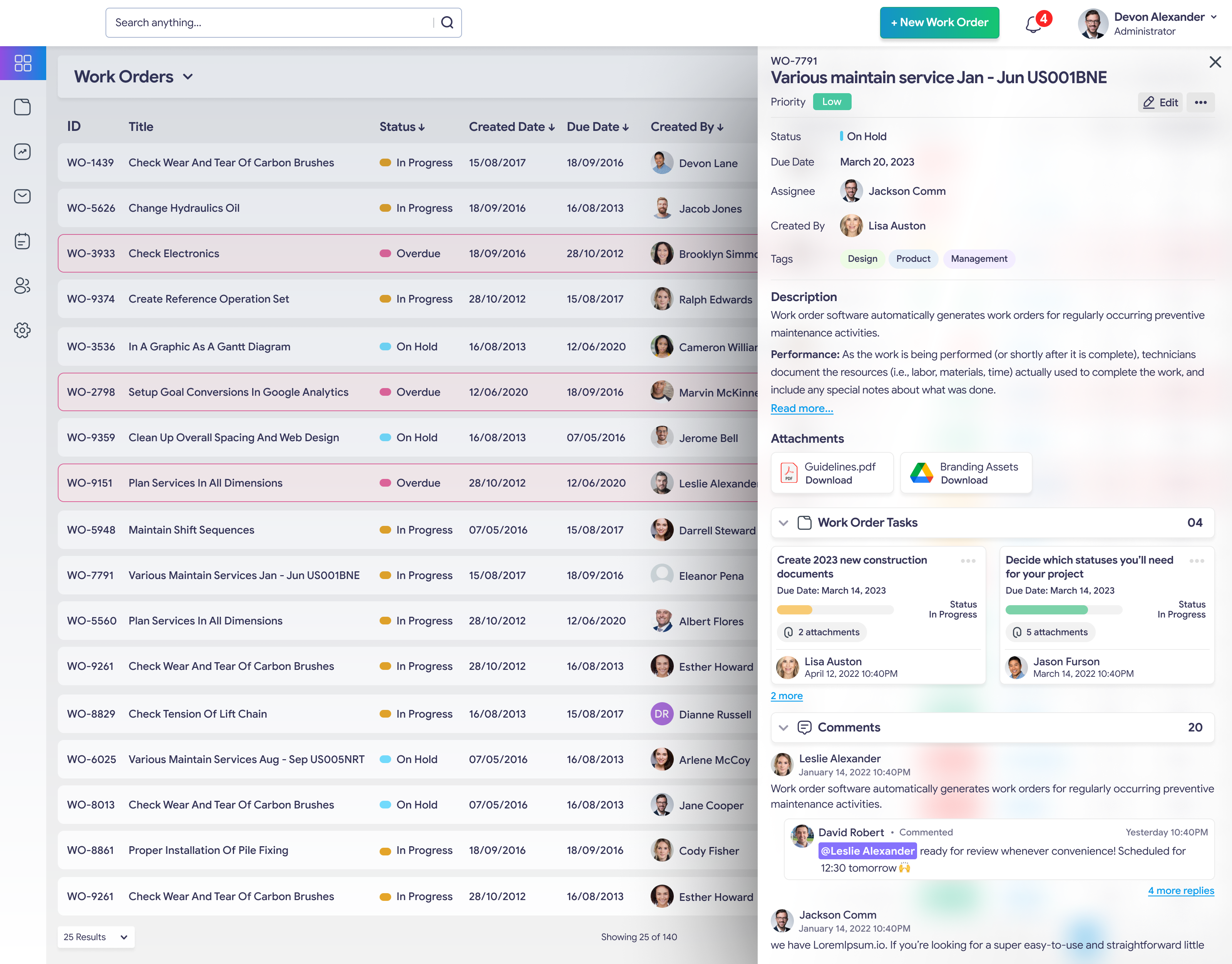The image size is (1232, 964).
Task: Open the users/team sidebar icon
Action: [23, 286]
